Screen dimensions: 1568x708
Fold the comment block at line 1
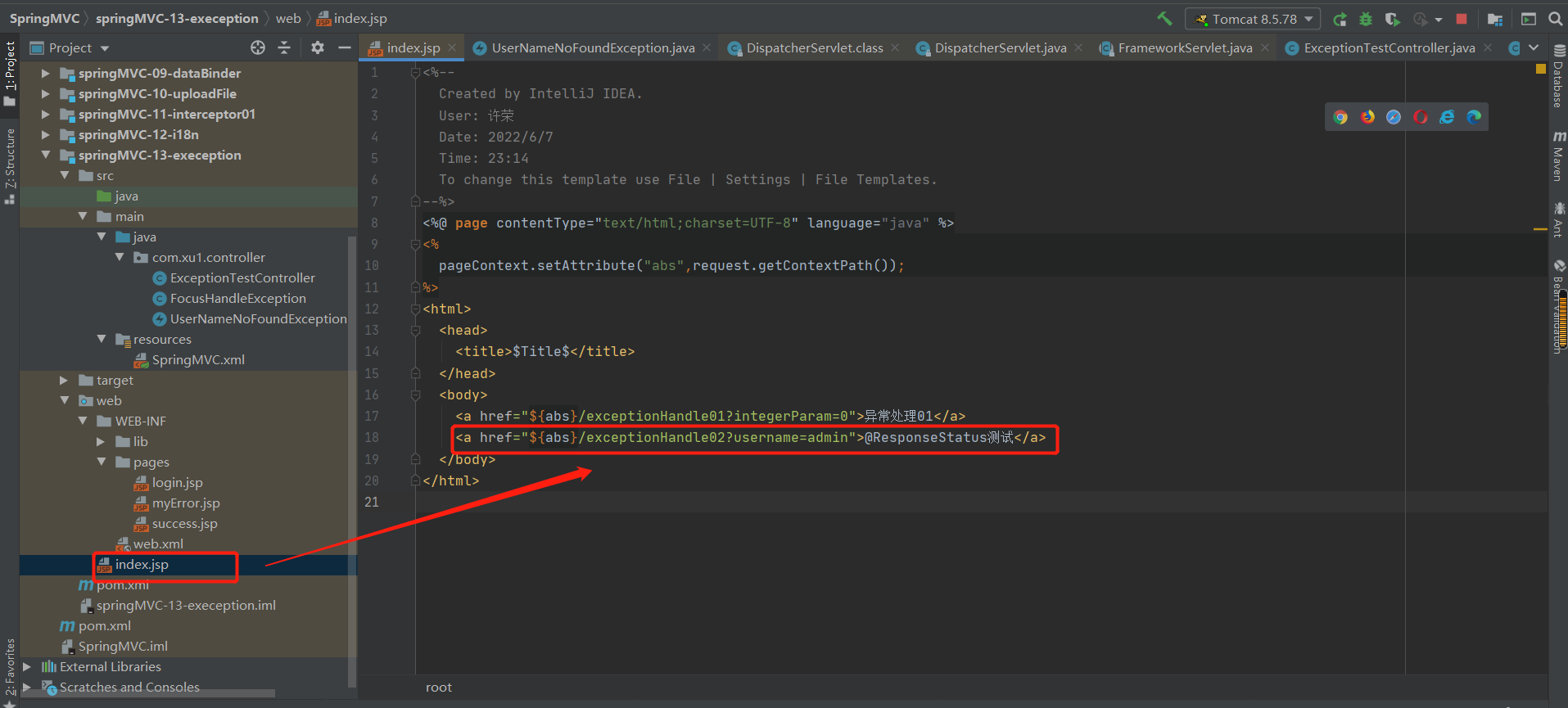pyautogui.click(x=415, y=72)
